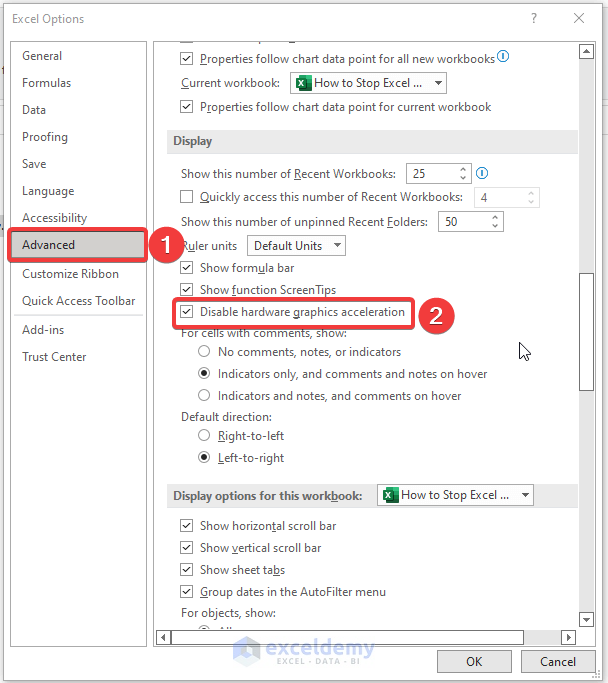Uncheck Show formula bar

186,268
